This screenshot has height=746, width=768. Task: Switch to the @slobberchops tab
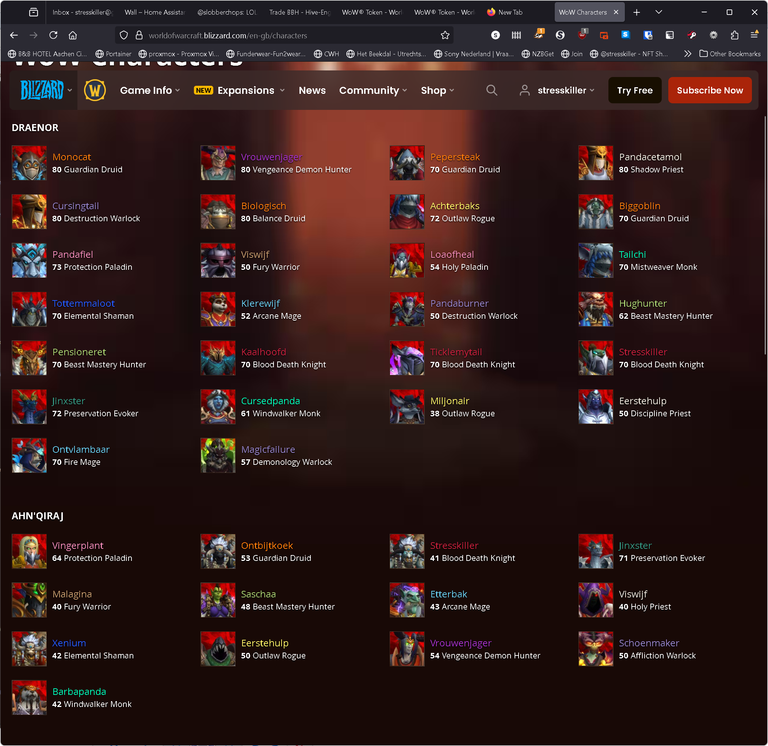click(227, 12)
